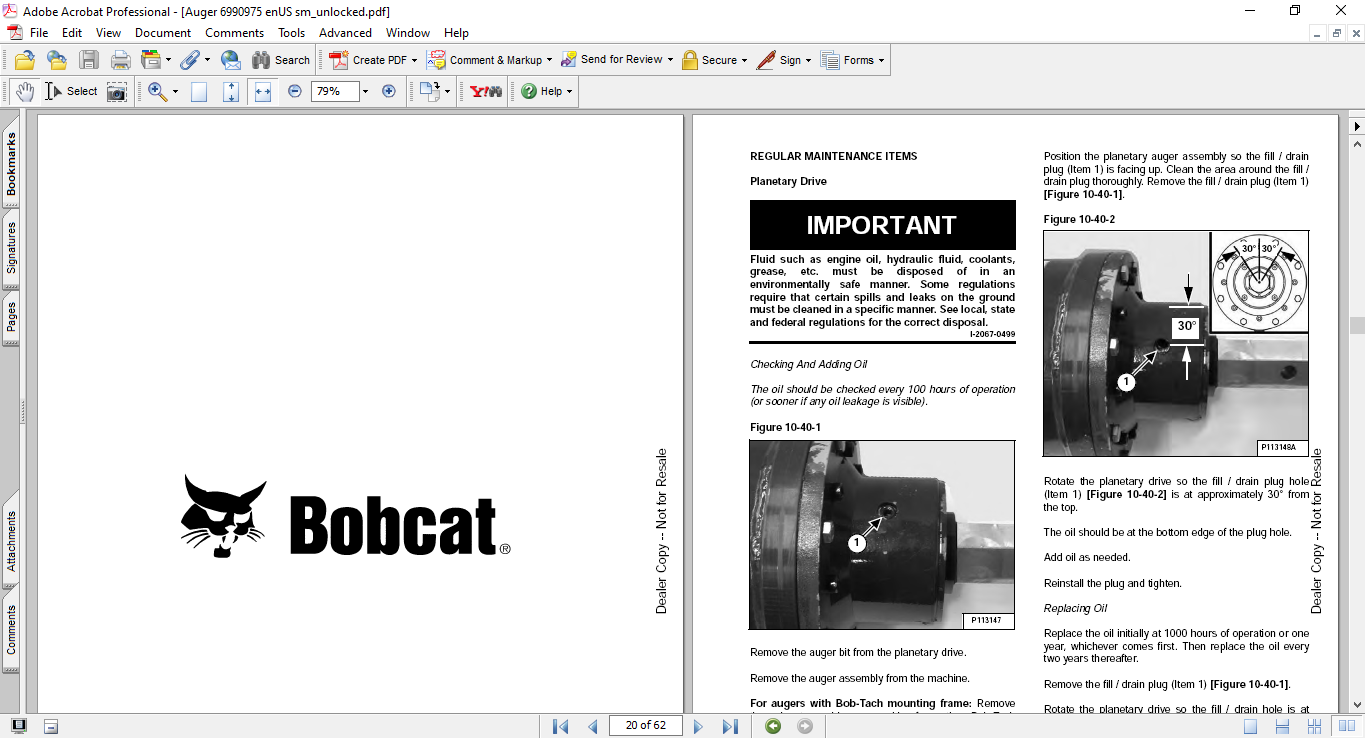Set view to Actual Size
The image size is (1365, 738).
(199, 91)
